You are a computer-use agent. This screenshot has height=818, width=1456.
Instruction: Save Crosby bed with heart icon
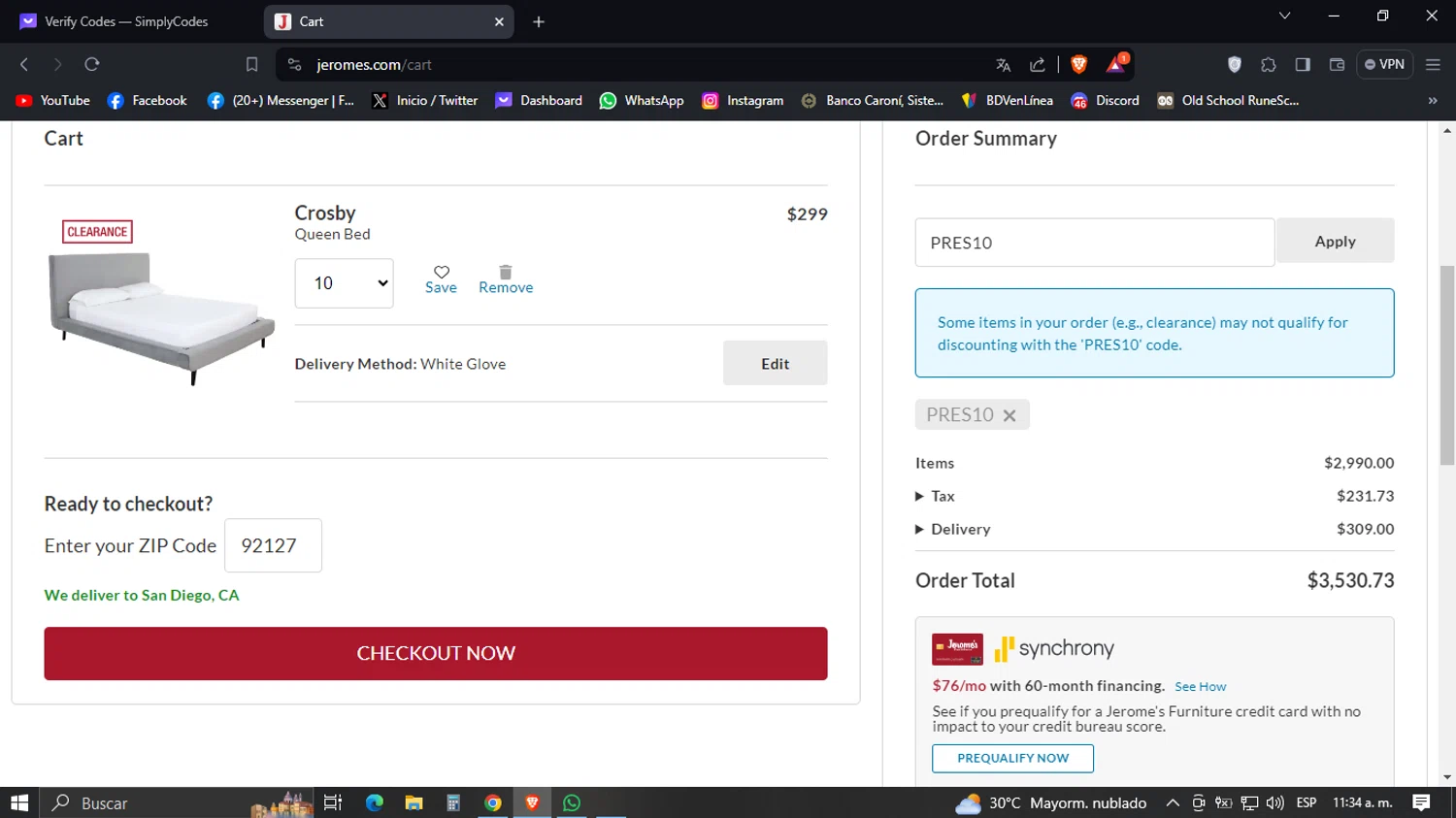coord(441,279)
